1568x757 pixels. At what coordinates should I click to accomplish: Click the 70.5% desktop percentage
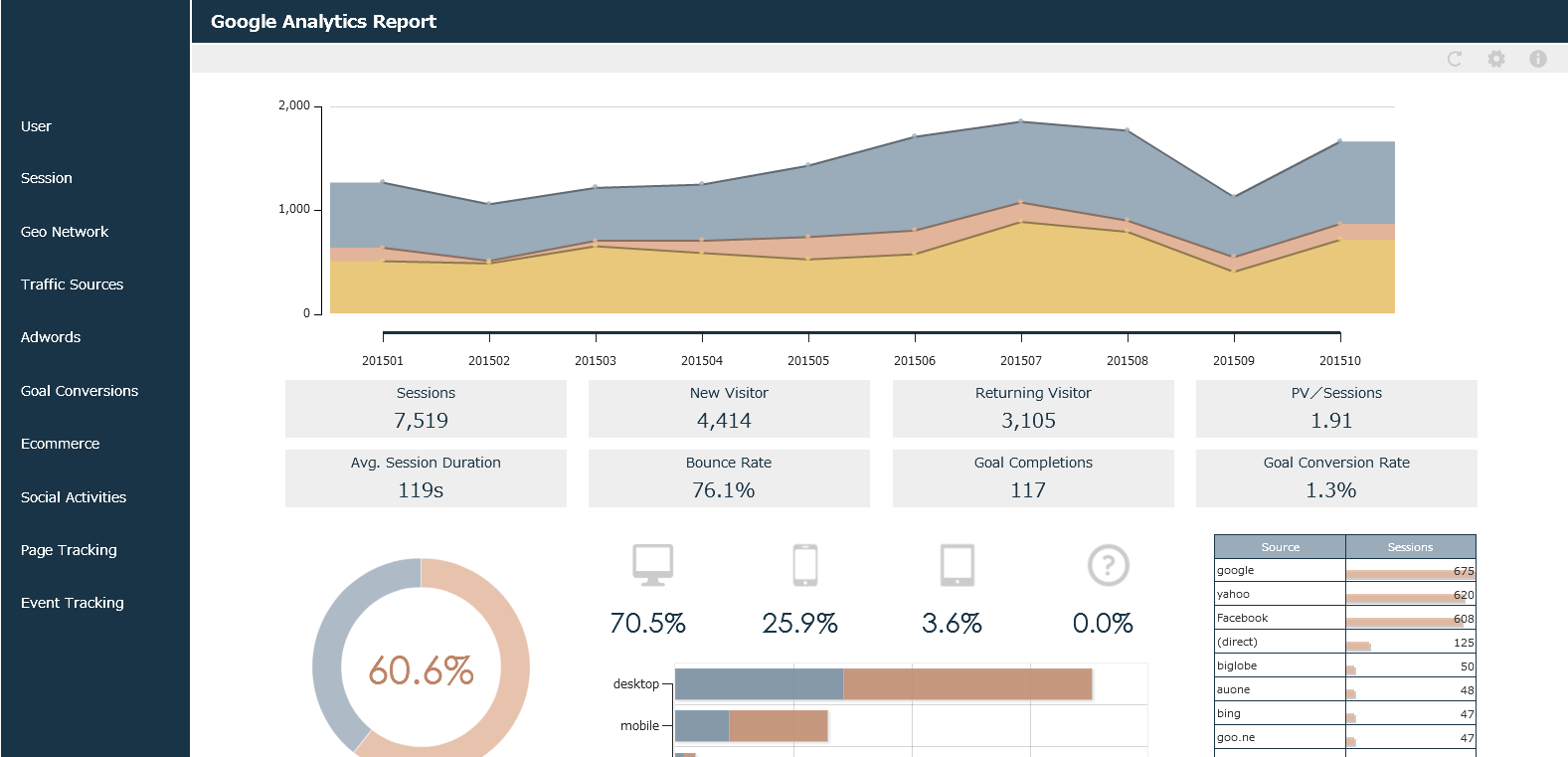tap(647, 624)
